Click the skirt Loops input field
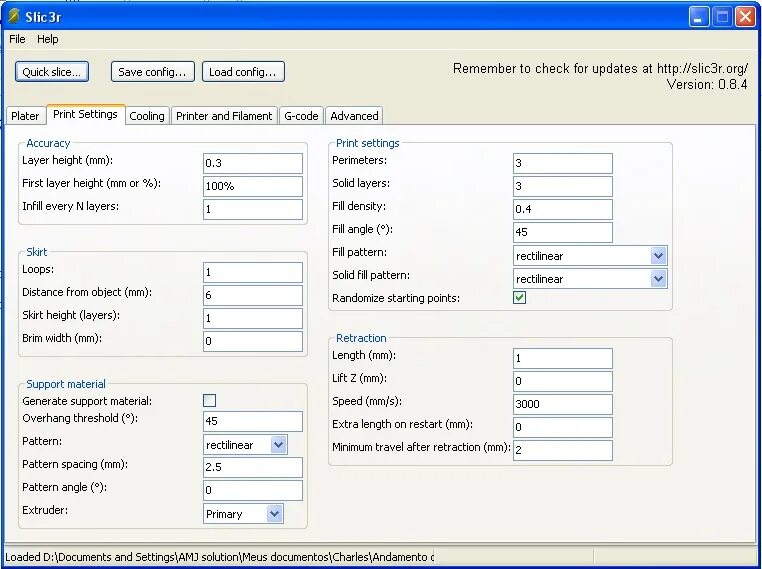This screenshot has height=569, width=762. pos(253,272)
